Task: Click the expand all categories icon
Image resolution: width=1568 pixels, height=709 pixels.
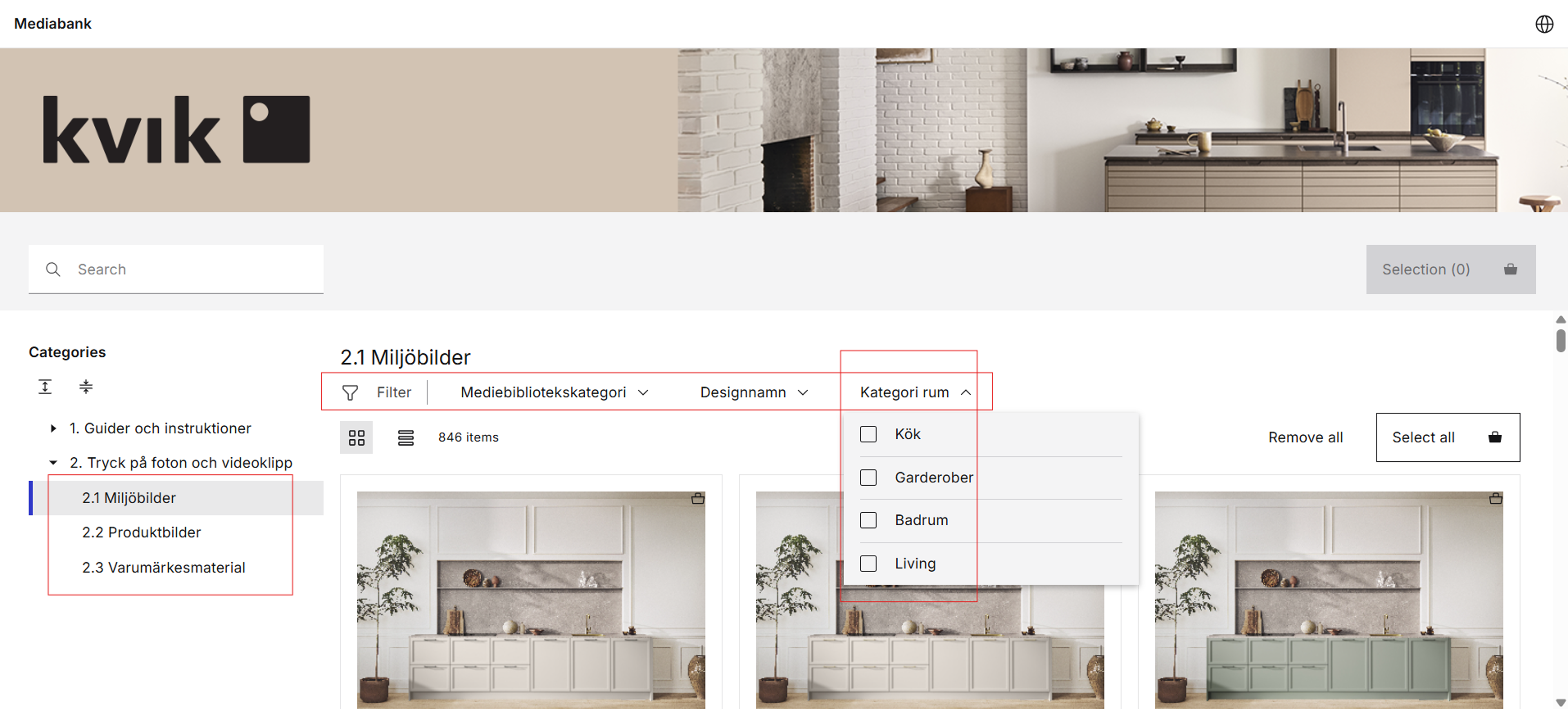Action: [45, 387]
